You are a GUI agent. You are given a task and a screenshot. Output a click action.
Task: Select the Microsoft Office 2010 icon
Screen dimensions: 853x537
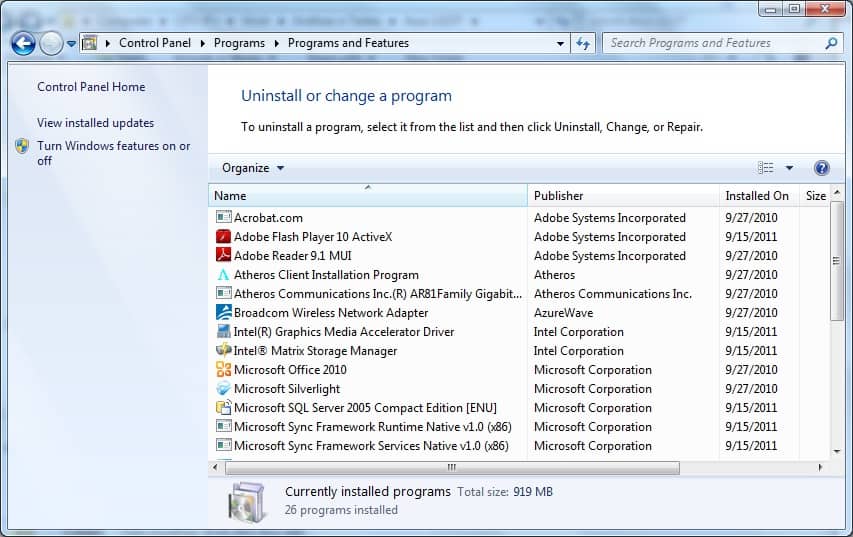coord(223,370)
